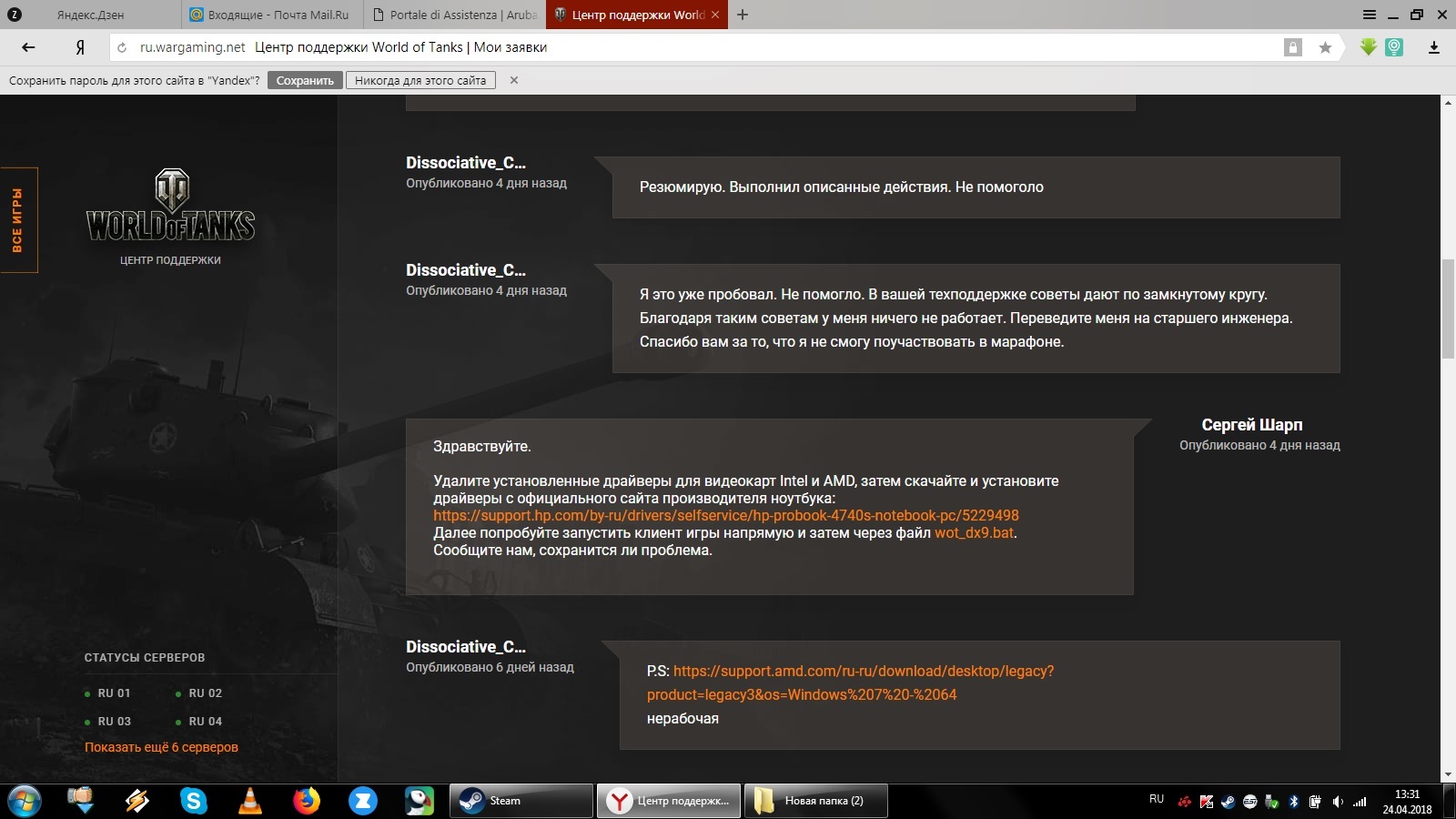Click the Steam tray icon
The height and width of the screenshot is (819, 1456).
click(1228, 802)
